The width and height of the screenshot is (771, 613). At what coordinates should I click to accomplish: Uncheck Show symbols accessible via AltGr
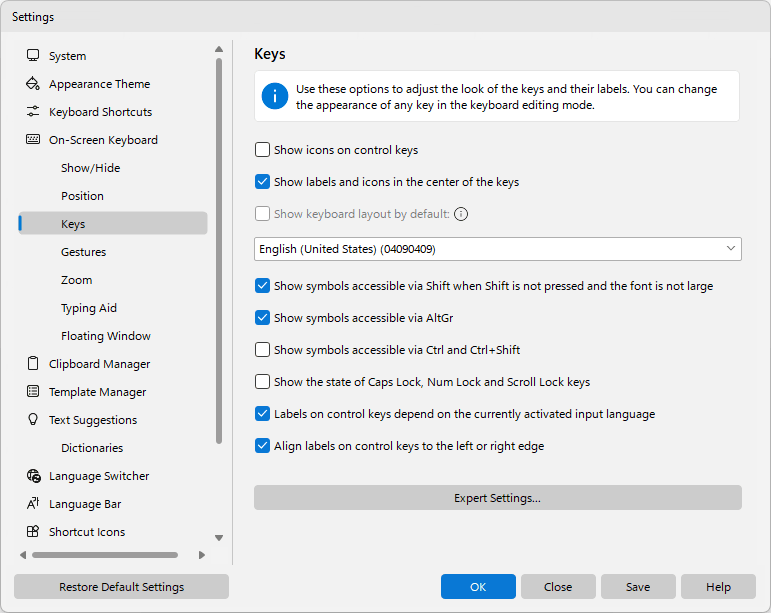coord(263,318)
